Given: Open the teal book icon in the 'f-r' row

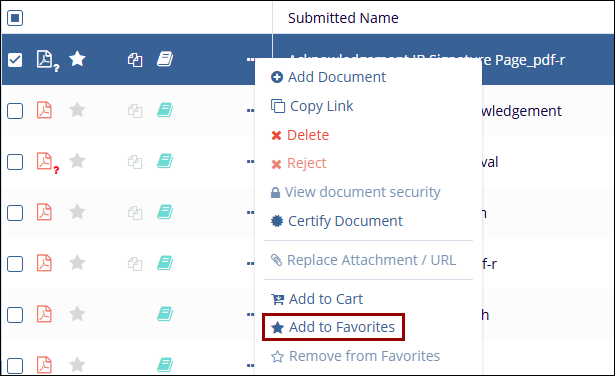Looking at the screenshot, I should click(165, 263).
